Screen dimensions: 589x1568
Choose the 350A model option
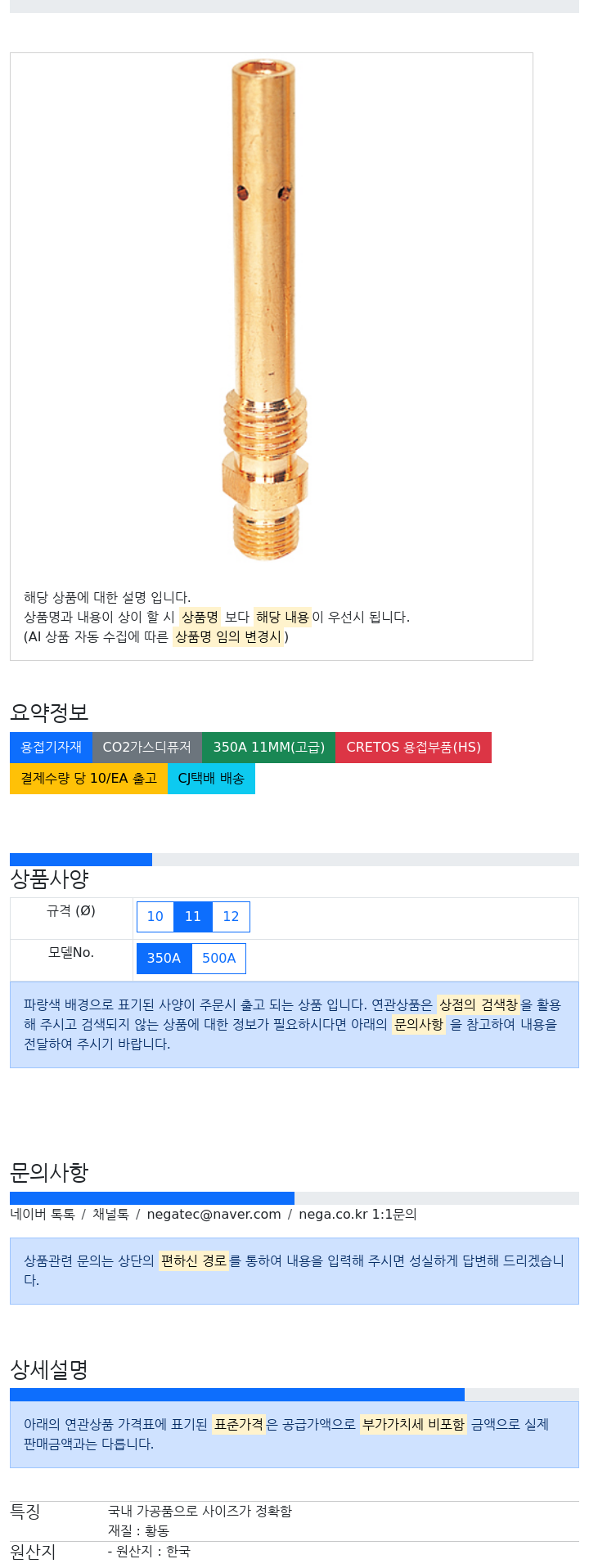pyautogui.click(x=164, y=959)
